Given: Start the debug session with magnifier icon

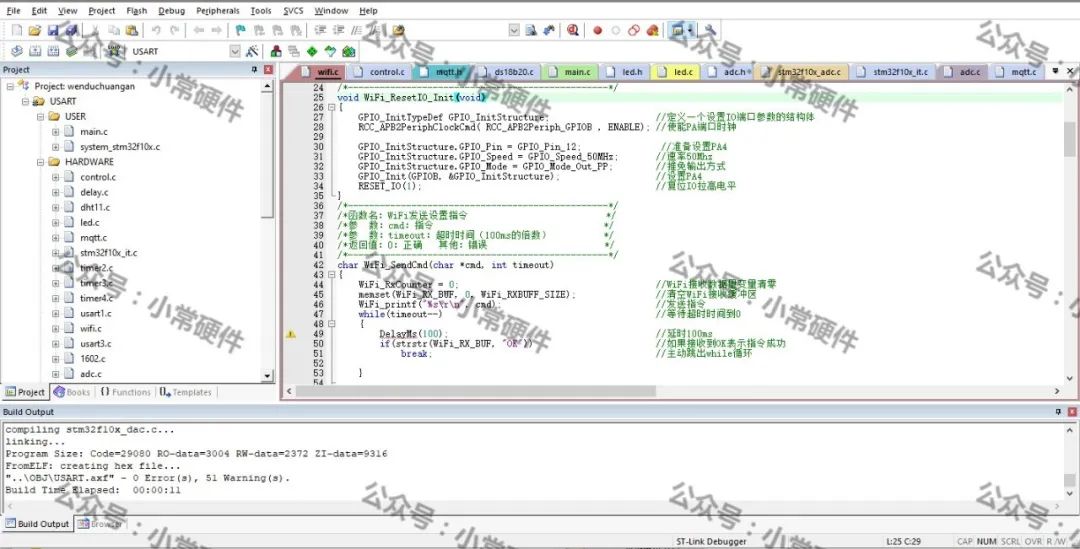Looking at the screenshot, I should [573, 31].
